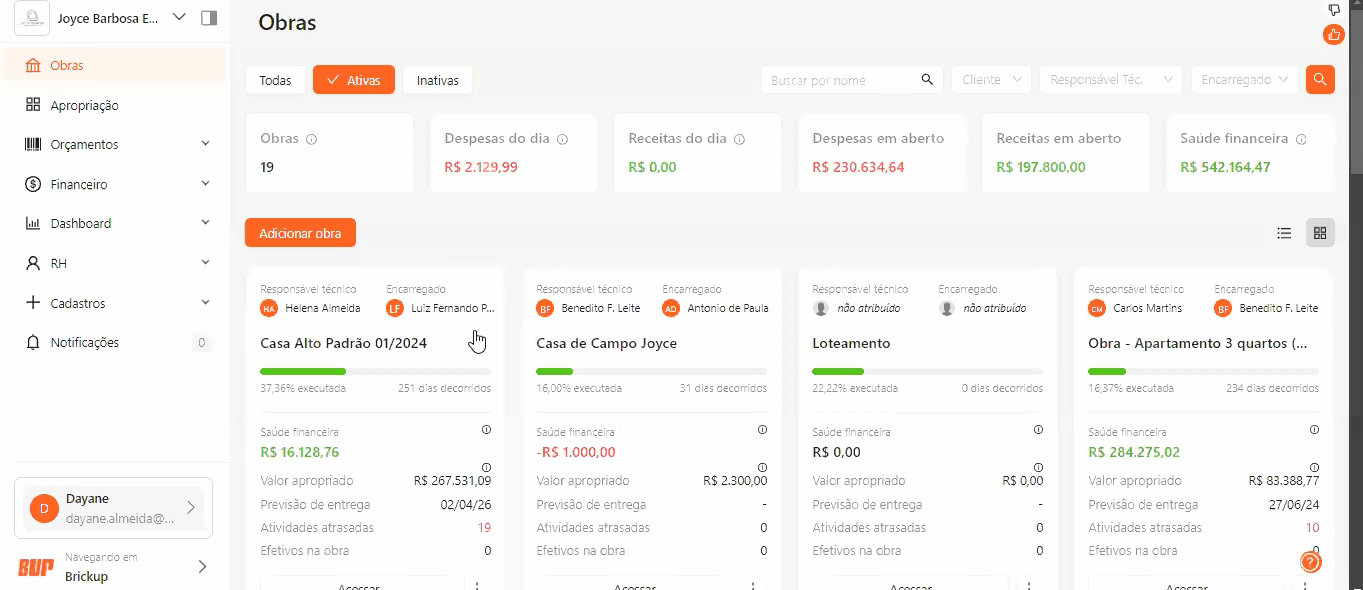The height and width of the screenshot is (590, 1363).
Task: Select the Todas filter
Action: tap(275, 80)
